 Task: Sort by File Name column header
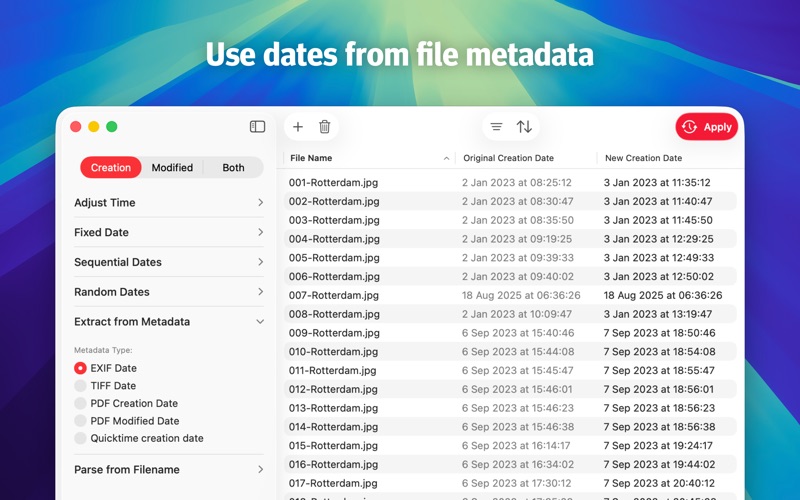point(368,158)
